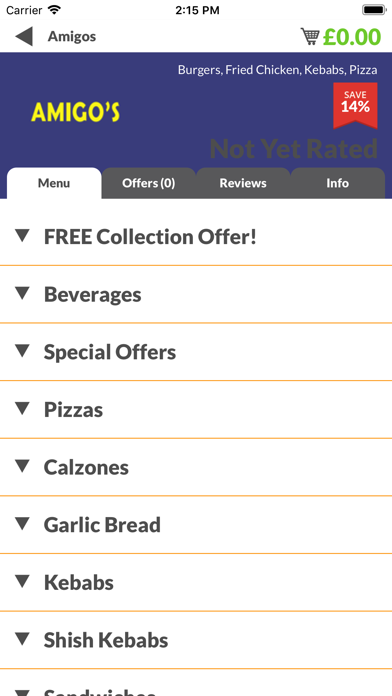The height and width of the screenshot is (696, 392).
Task: Open the shopping cart icon
Action: [x=310, y=36]
